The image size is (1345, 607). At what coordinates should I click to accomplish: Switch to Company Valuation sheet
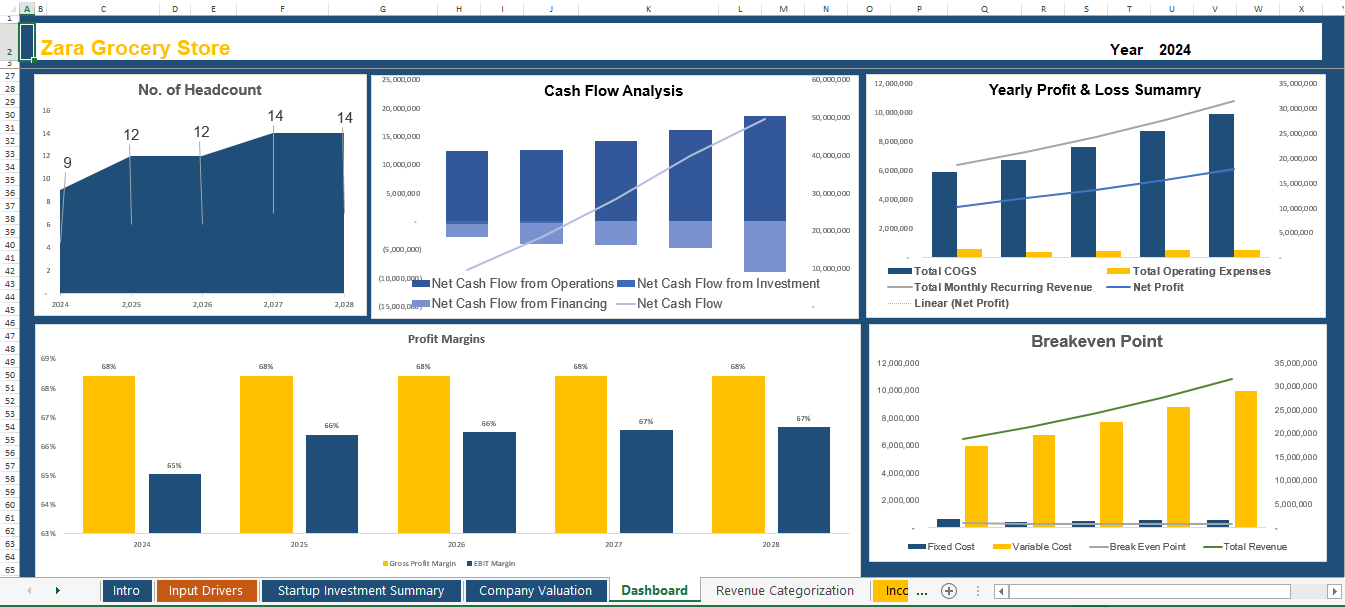click(x=535, y=591)
